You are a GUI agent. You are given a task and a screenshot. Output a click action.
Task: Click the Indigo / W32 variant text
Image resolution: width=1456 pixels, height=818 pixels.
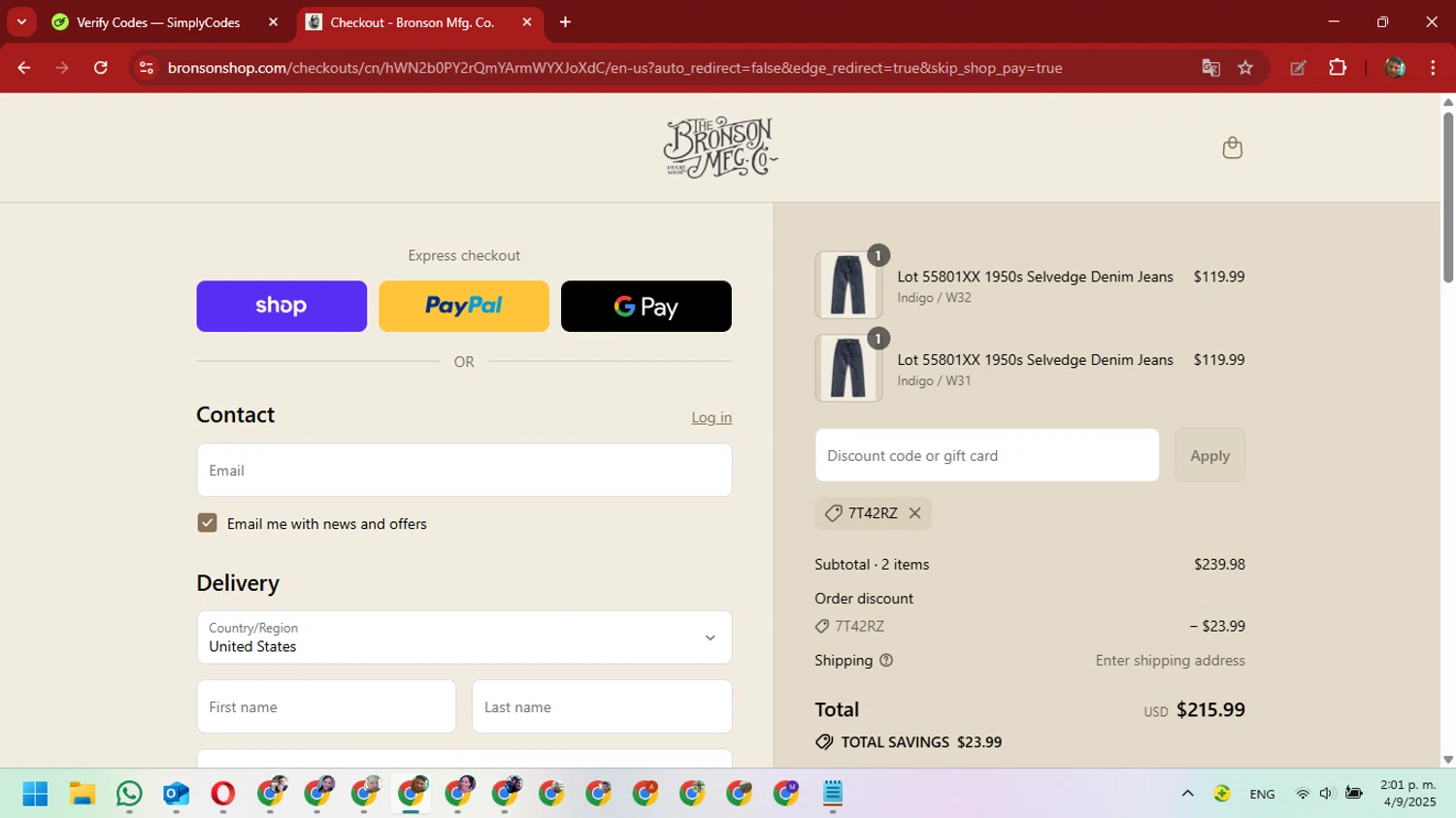coord(934,298)
